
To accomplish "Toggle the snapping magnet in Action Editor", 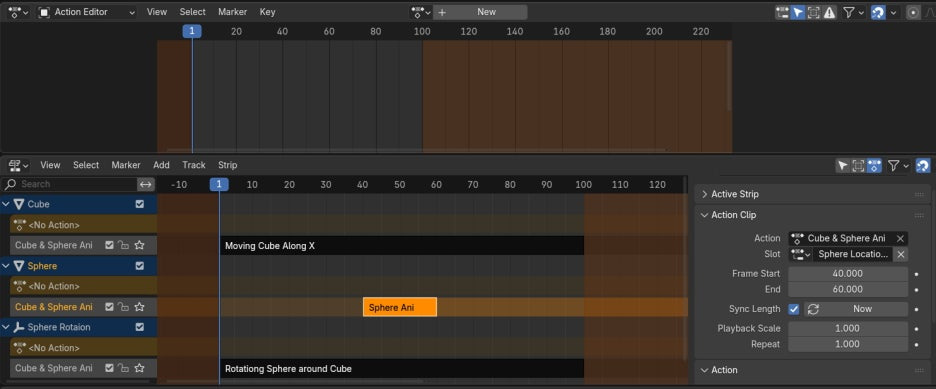I will (x=878, y=13).
